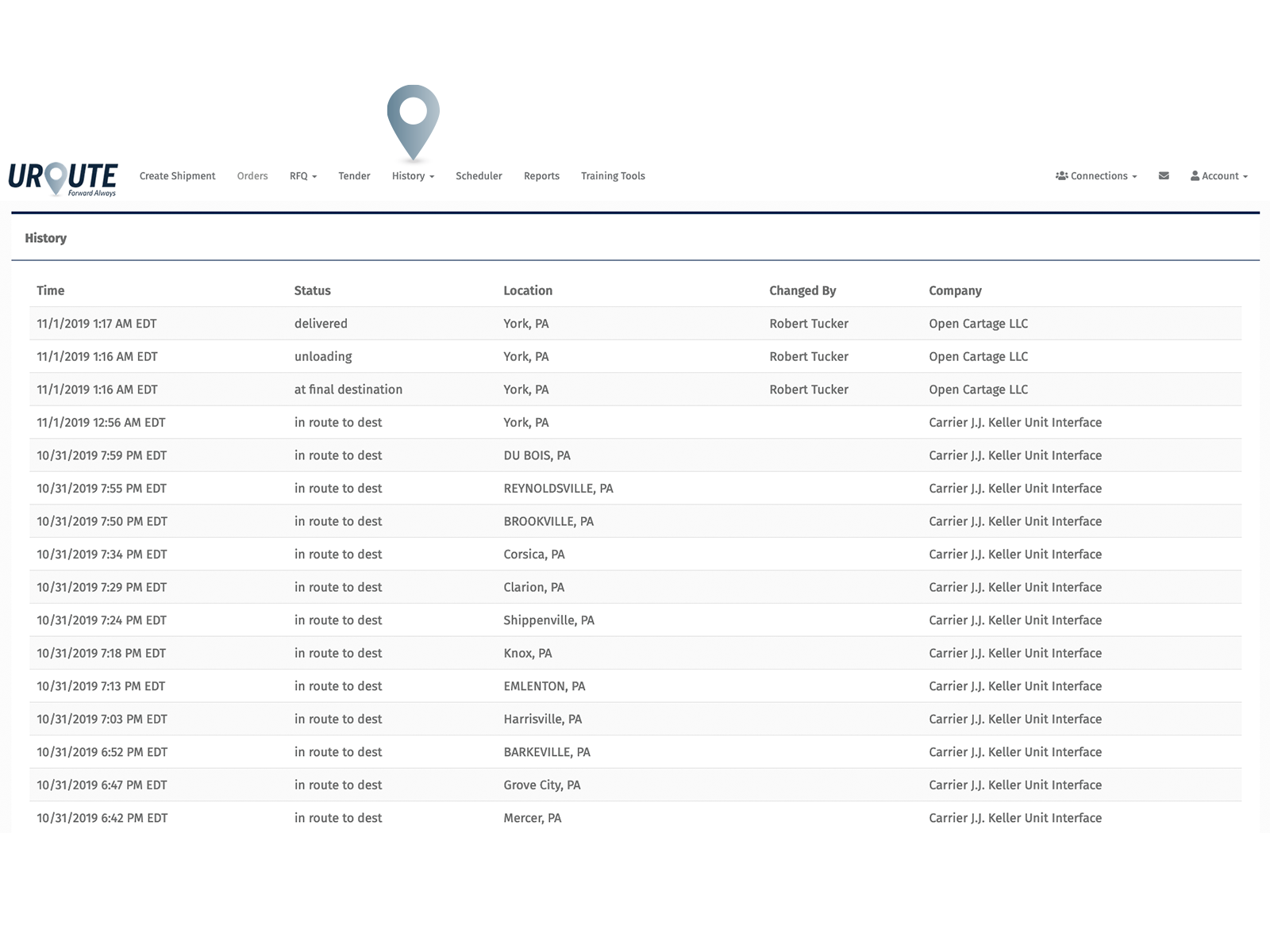Select the Shippenville, PA location

tap(548, 620)
